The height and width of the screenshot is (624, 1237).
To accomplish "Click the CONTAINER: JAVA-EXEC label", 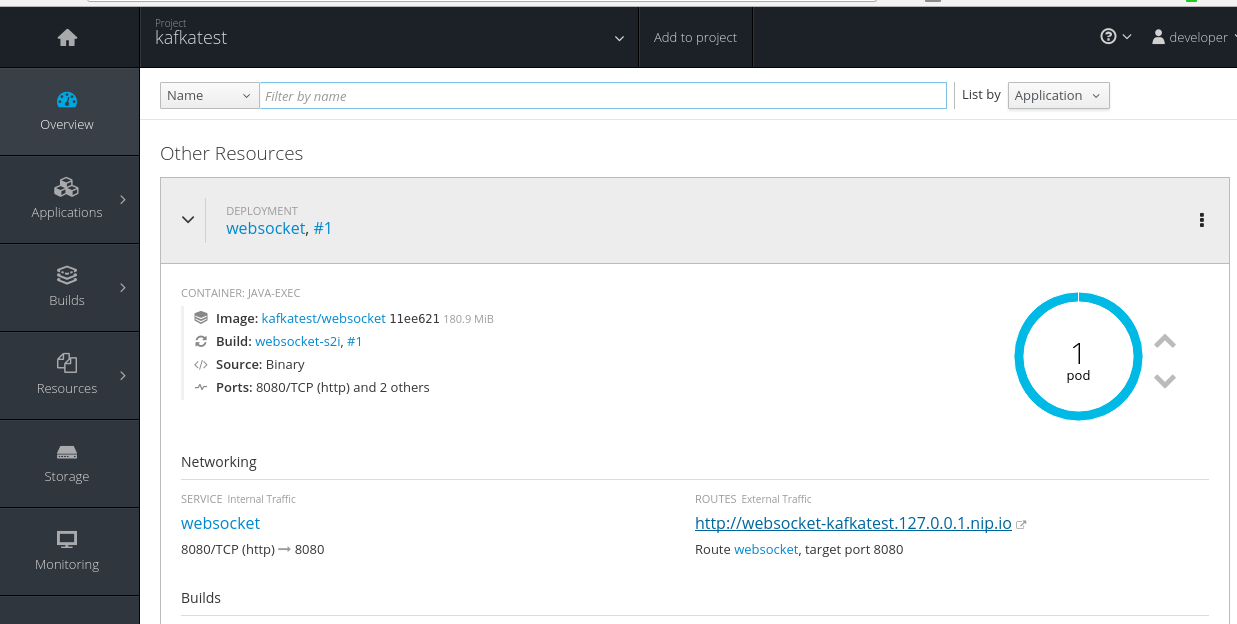I will pyautogui.click(x=241, y=294).
